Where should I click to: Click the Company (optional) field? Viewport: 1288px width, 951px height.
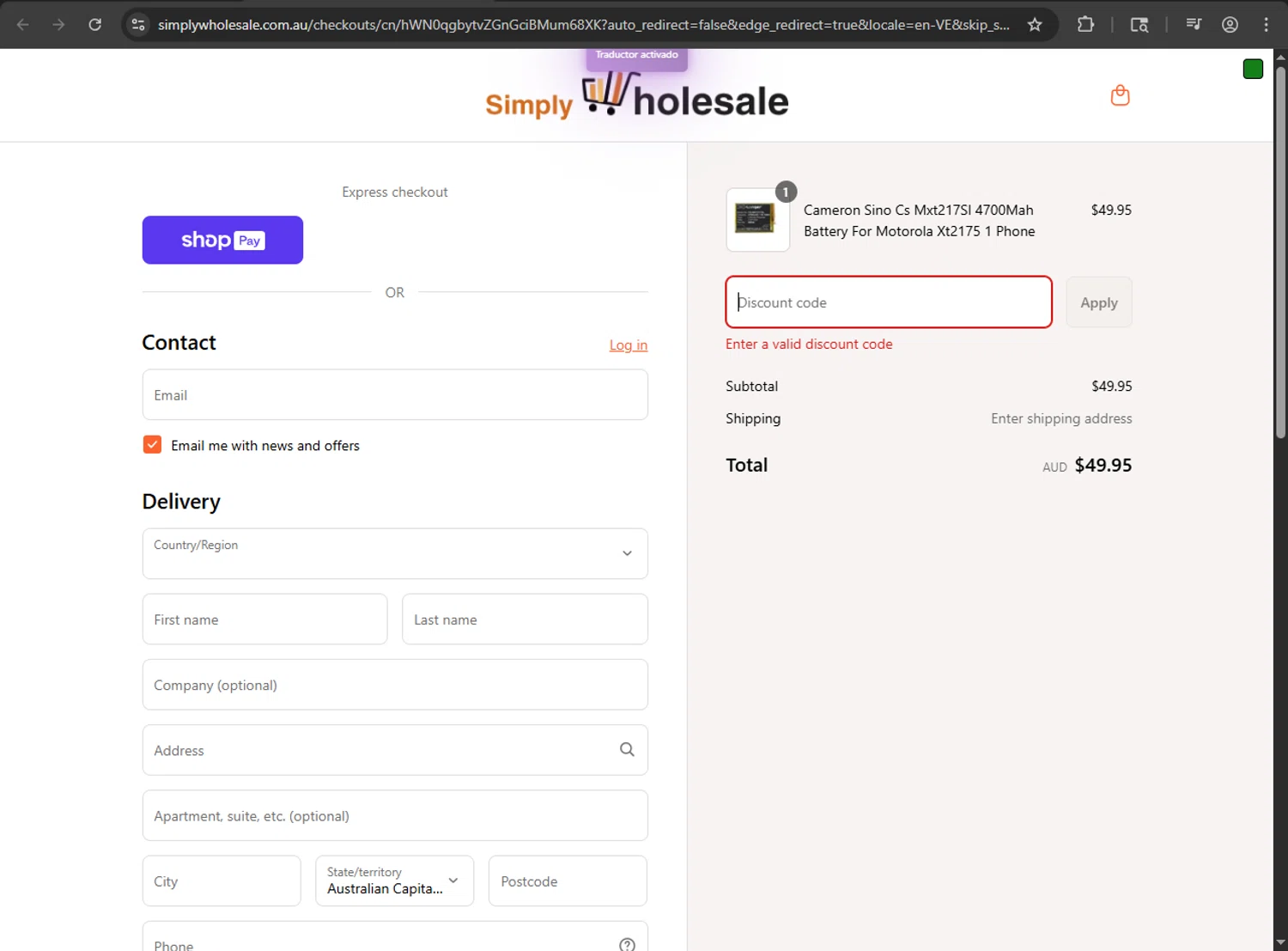click(395, 685)
